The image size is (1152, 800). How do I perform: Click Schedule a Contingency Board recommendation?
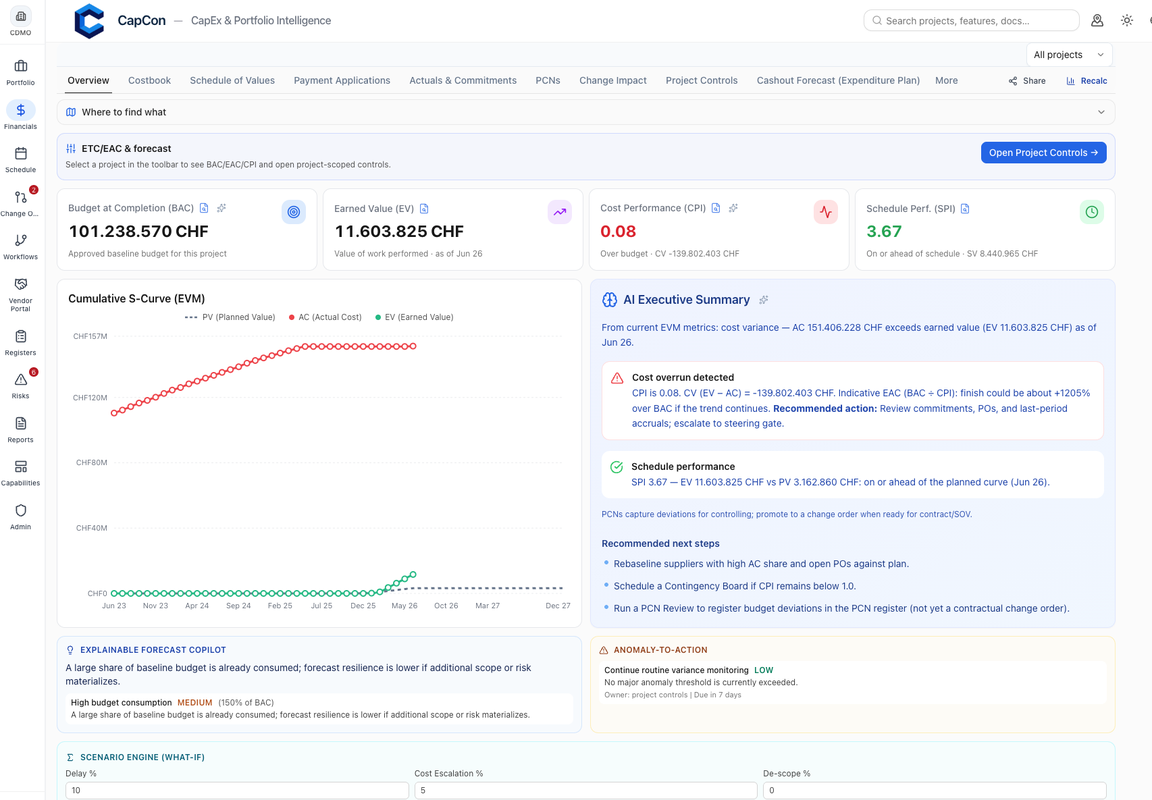(735, 586)
